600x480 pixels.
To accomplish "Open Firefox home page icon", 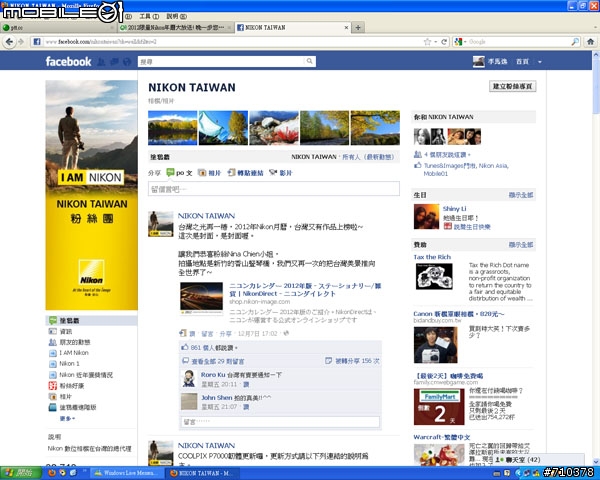I will (590, 42).
